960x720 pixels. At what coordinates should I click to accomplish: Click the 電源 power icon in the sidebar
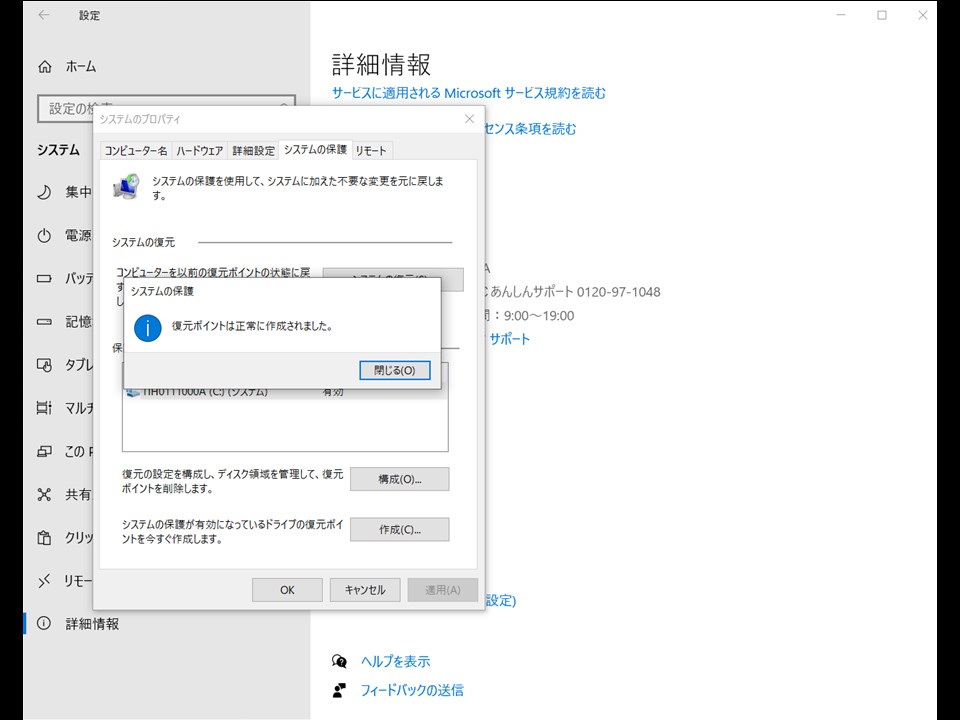tap(45, 236)
